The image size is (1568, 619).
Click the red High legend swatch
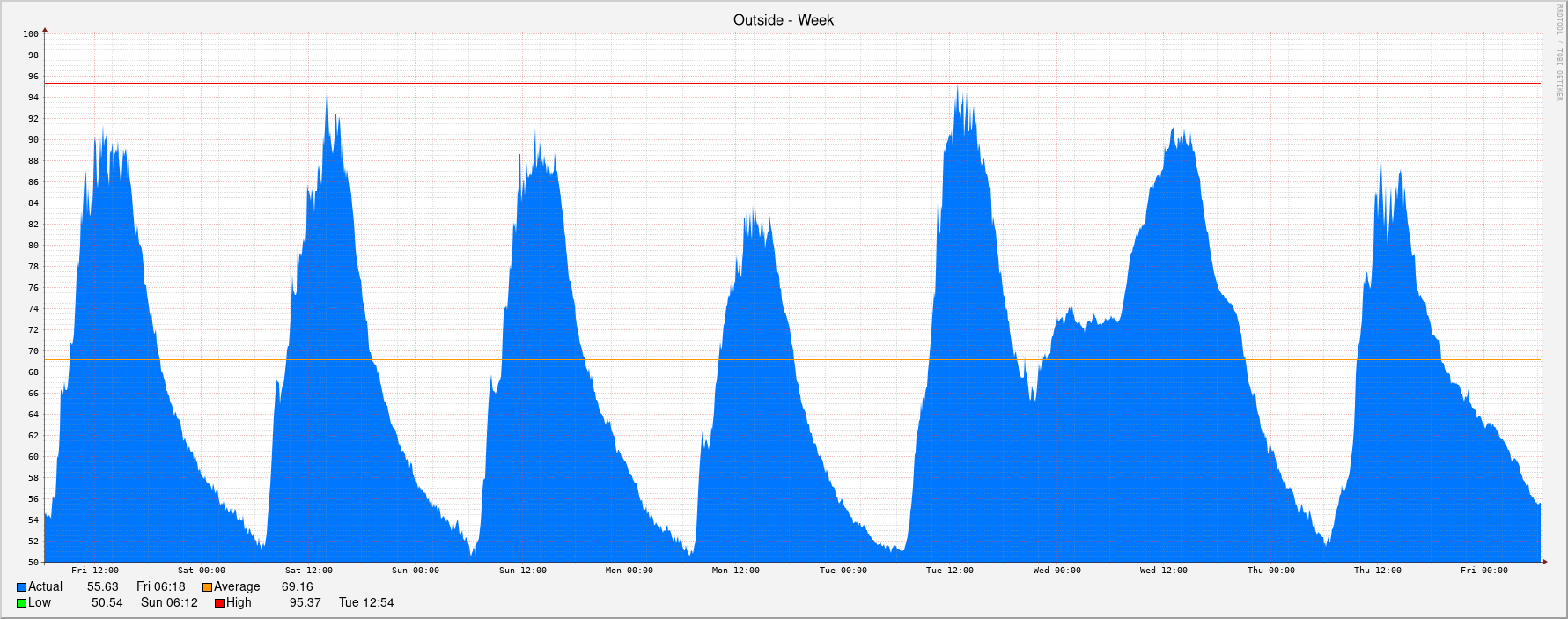coord(219,603)
